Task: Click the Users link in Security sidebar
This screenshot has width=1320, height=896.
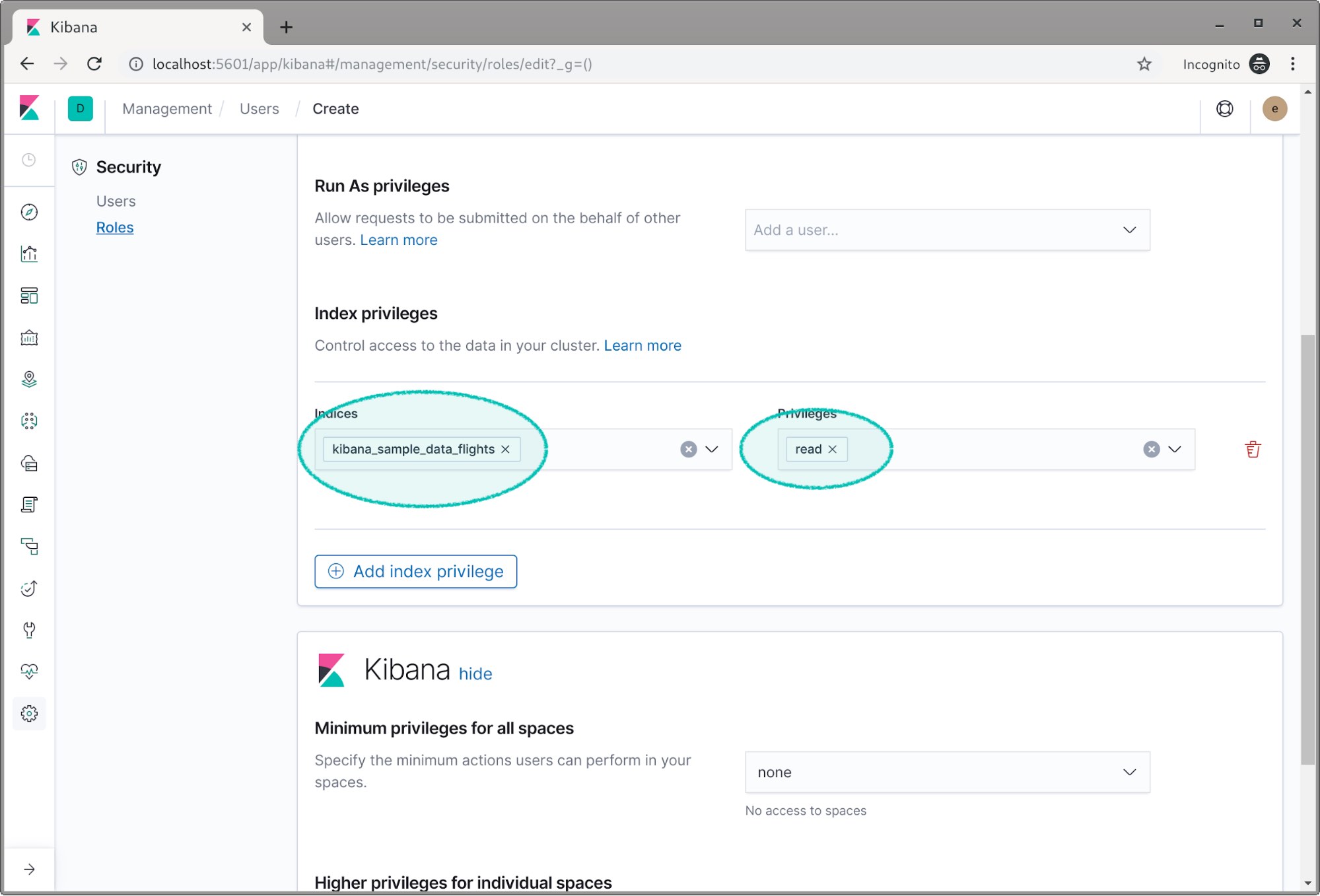Action: point(116,200)
